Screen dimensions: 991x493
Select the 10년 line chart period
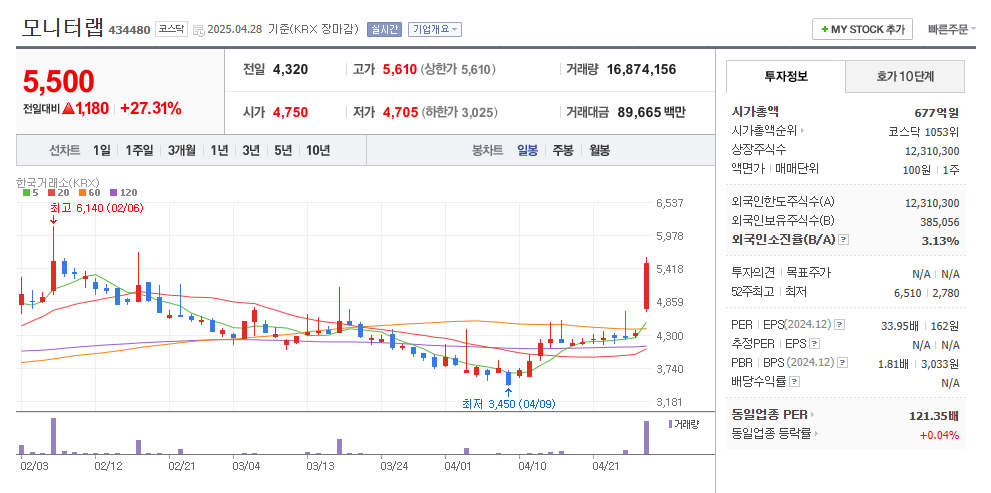(x=318, y=150)
